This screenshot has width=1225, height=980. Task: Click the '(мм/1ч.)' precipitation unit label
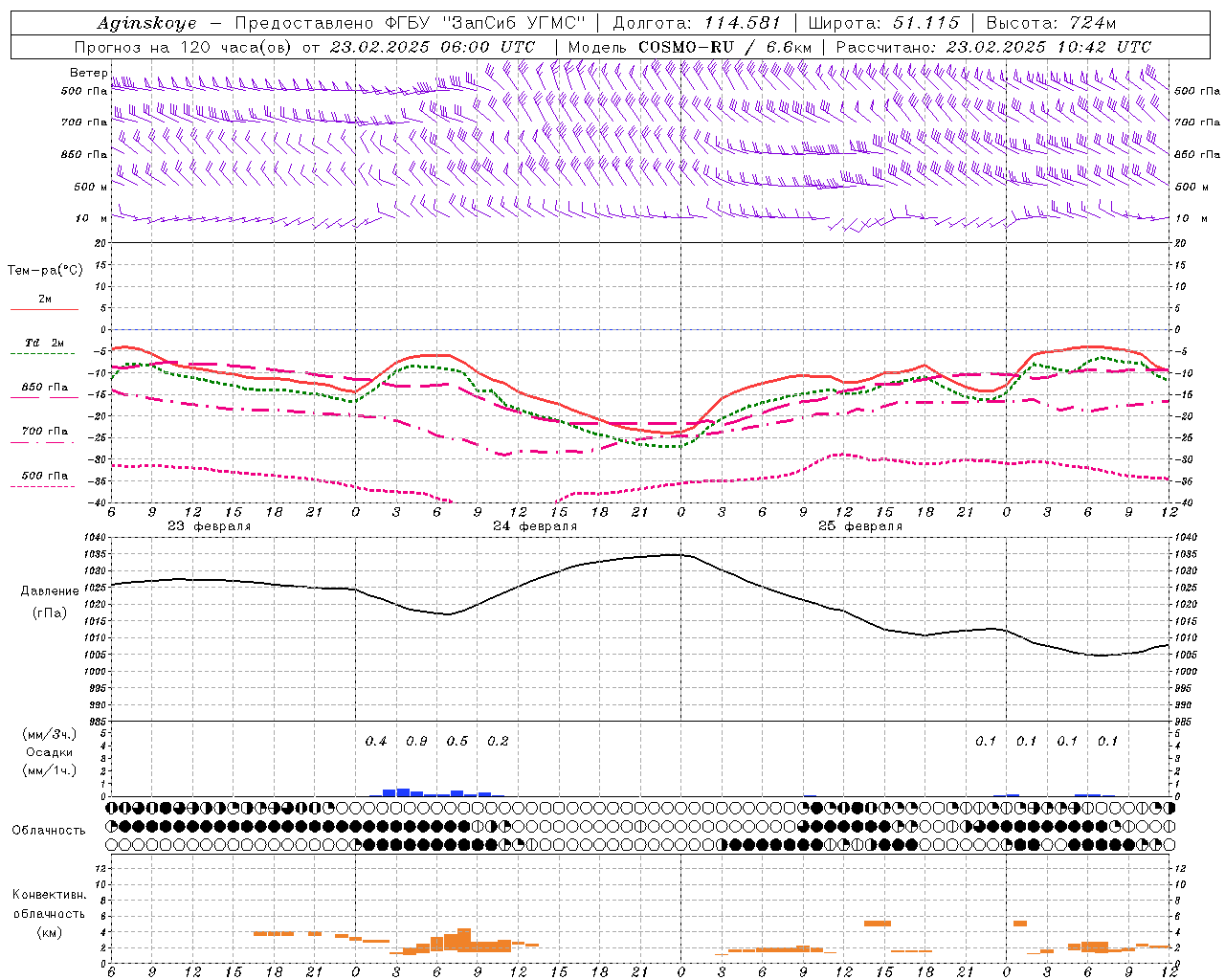(50, 770)
